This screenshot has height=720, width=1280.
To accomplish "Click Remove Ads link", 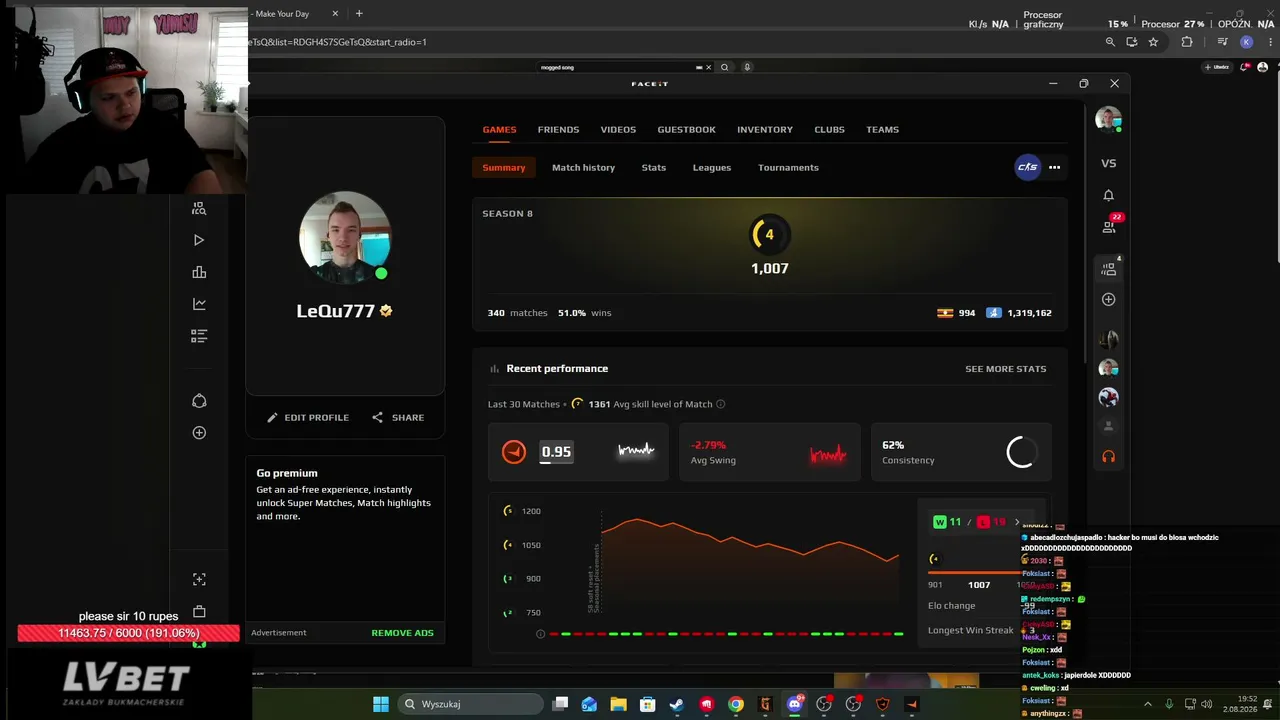I will 403,633.
